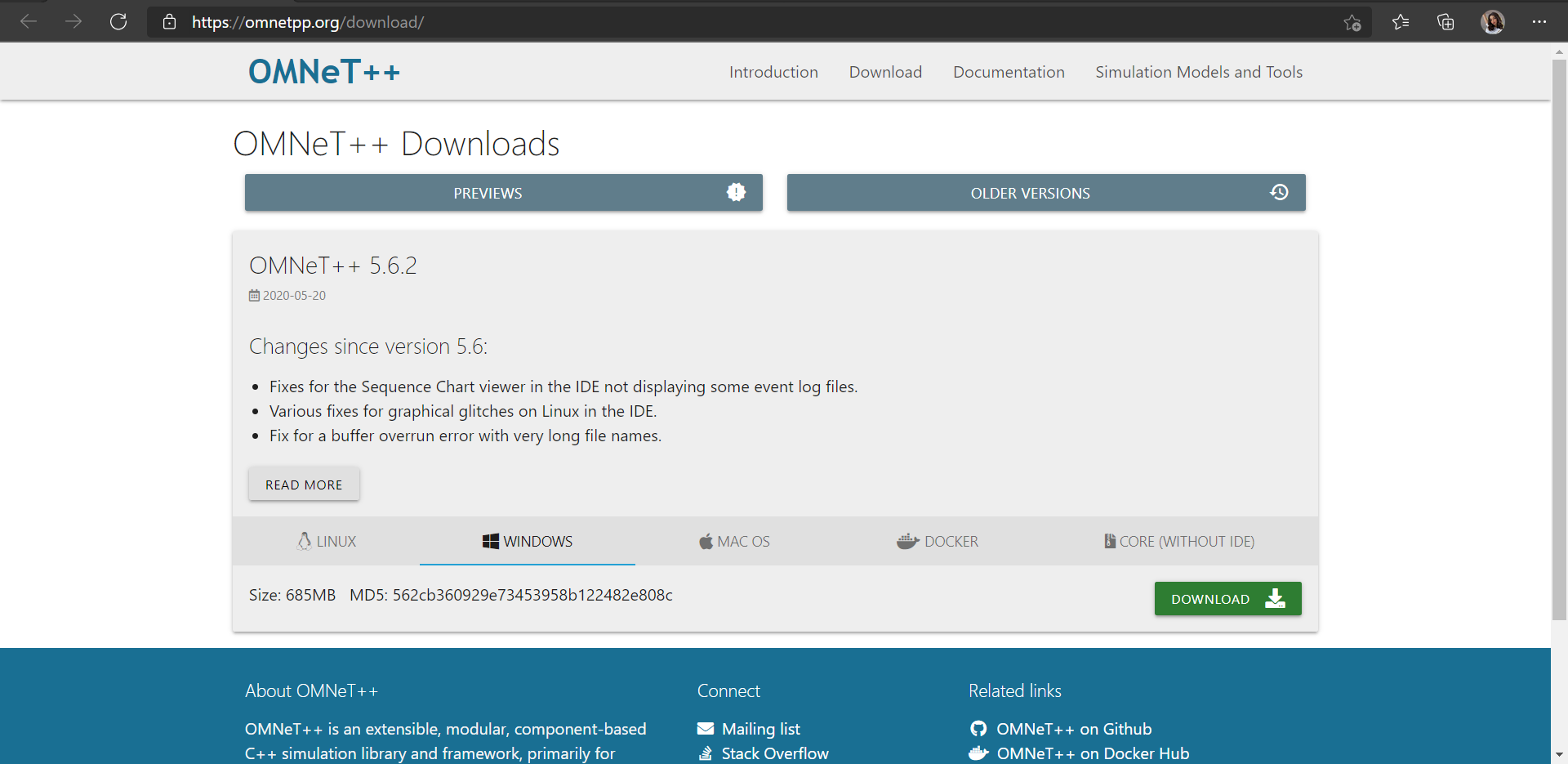The width and height of the screenshot is (1568, 764).
Task: Click the history clock icon on OLDER VERSIONS
Action: click(x=1279, y=192)
